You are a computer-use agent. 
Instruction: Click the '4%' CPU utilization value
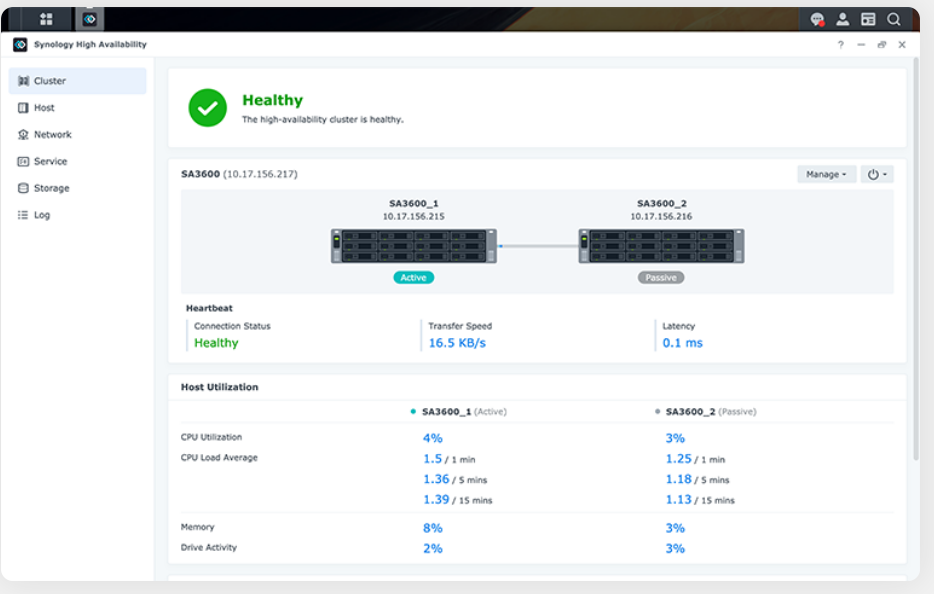432,438
